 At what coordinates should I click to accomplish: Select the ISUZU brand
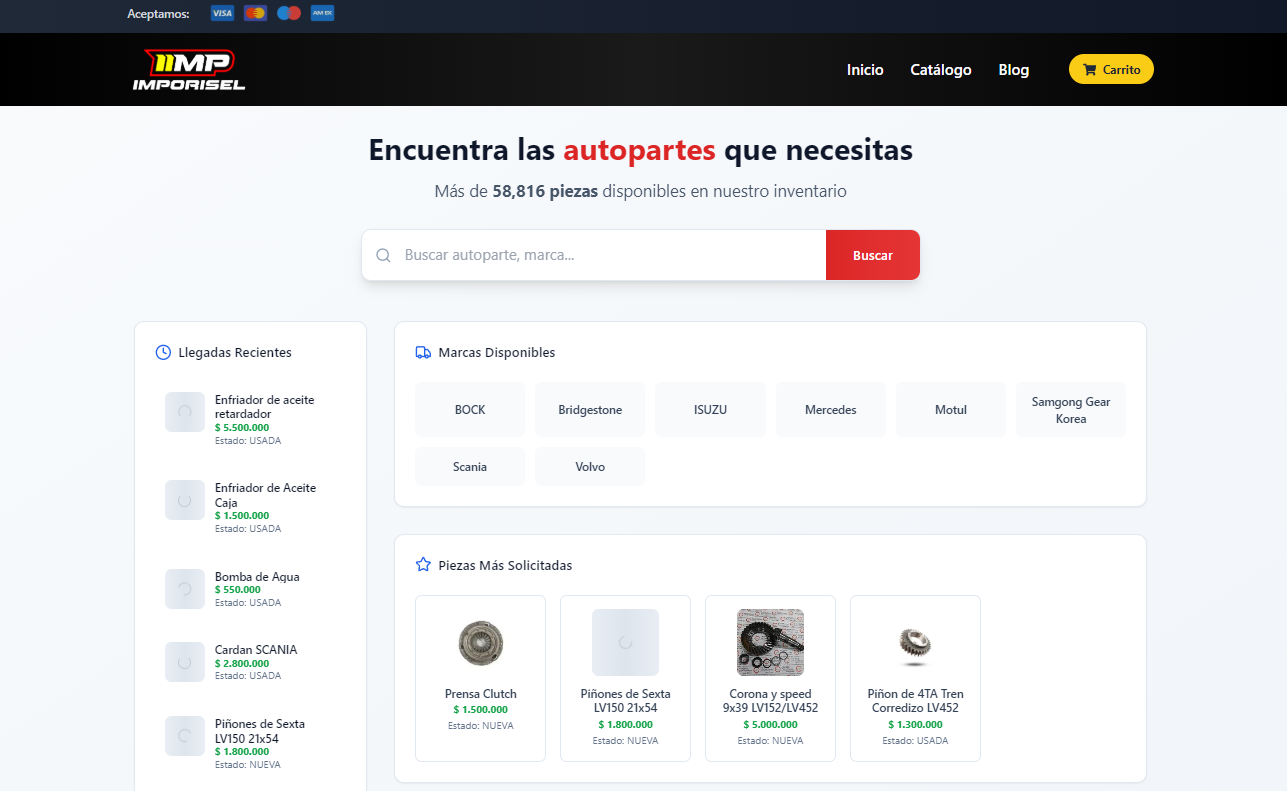[710, 410]
